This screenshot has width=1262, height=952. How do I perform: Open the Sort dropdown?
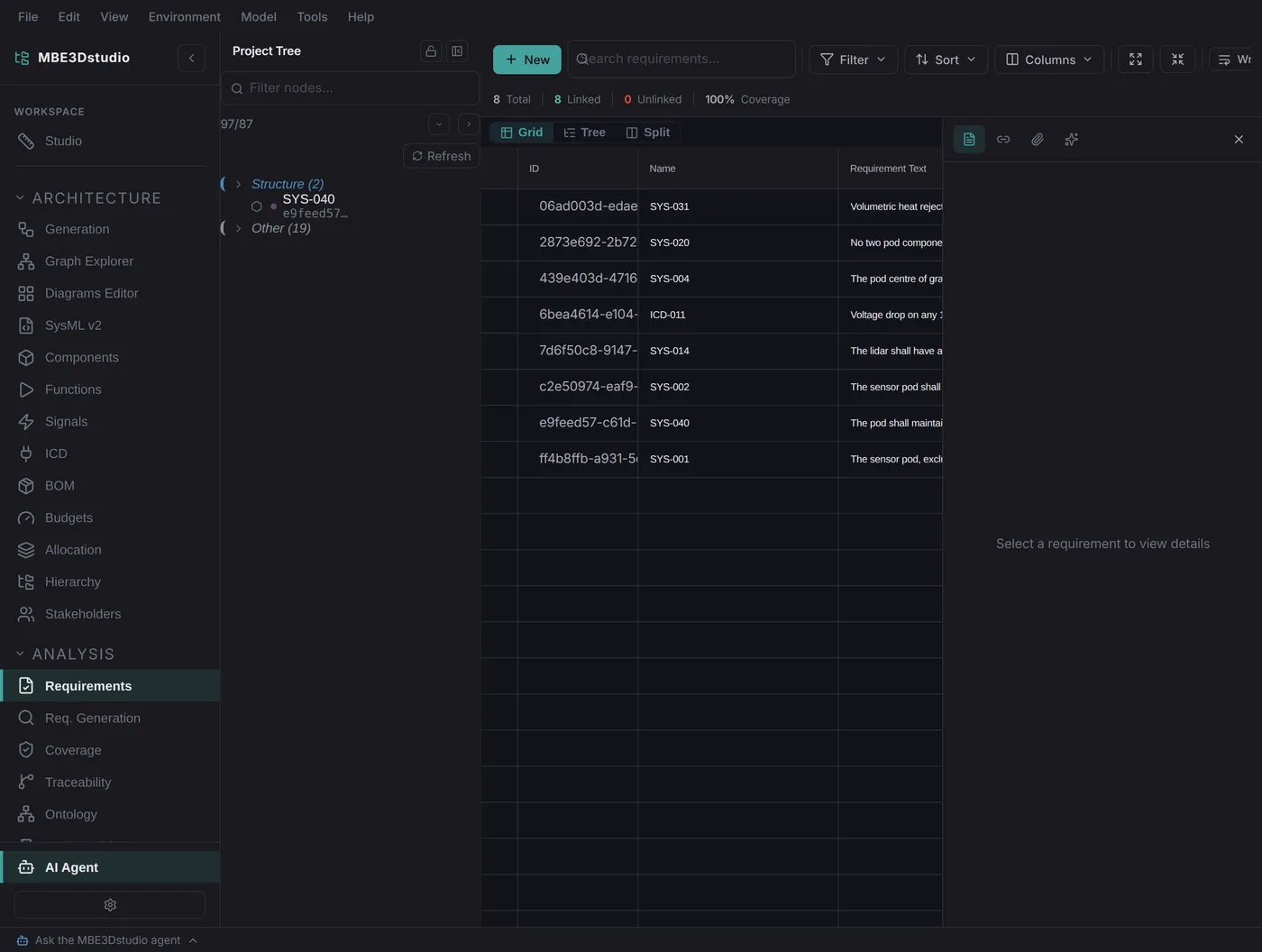[x=946, y=59]
